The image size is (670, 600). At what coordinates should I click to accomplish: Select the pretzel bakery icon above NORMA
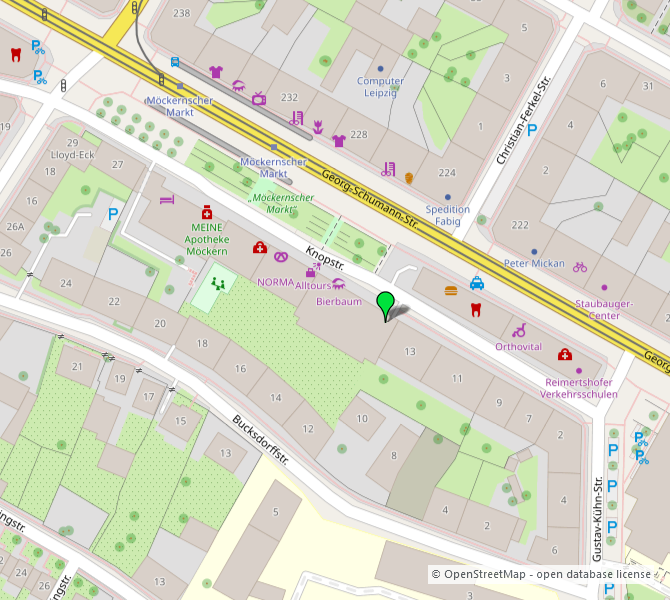click(281, 257)
